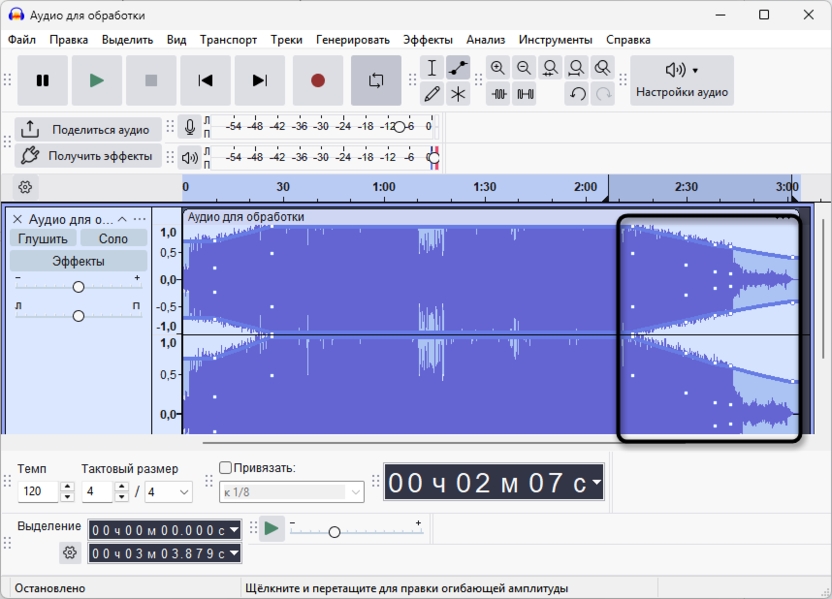Click the track gain slider knob
This screenshot has height=599, width=832.
point(78,287)
